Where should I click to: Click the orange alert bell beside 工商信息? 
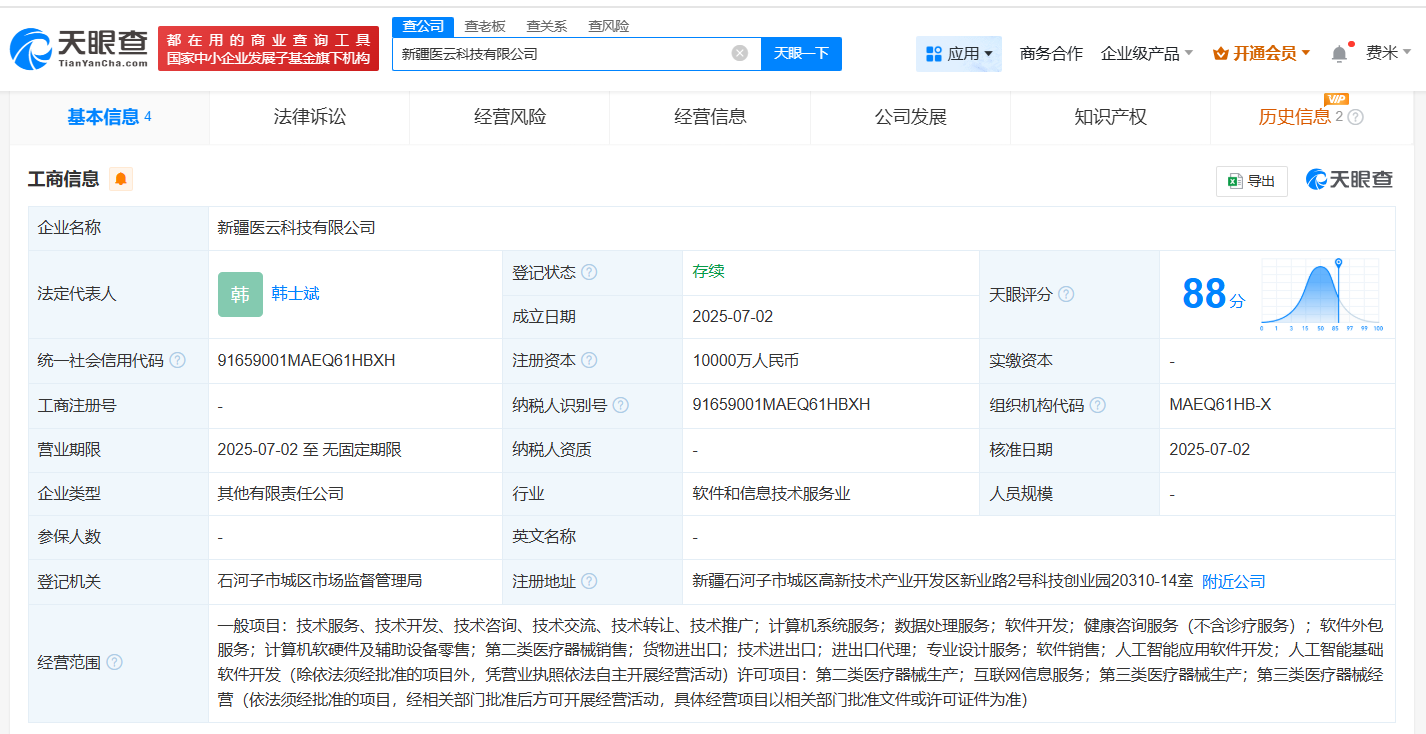pyautogui.click(x=121, y=180)
